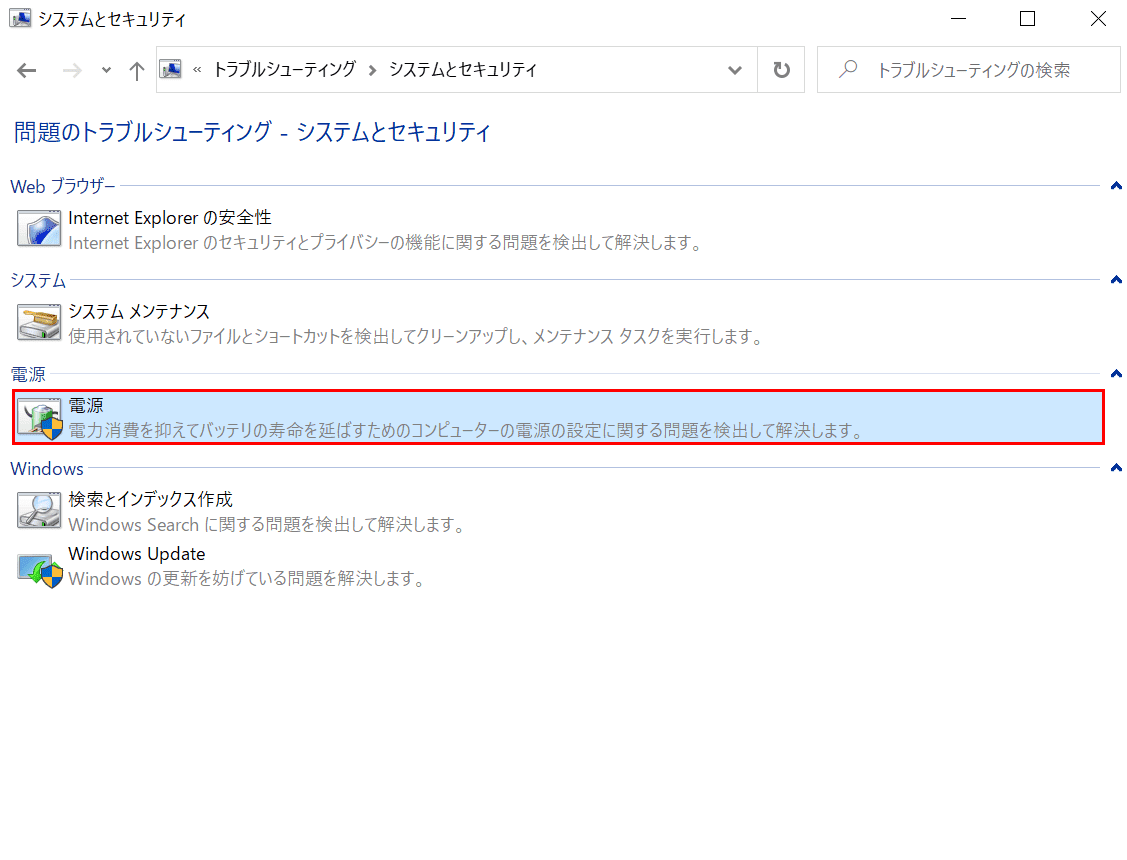Collapse the Web ブラウザー section
This screenshot has width=1127, height=860.
tap(1116, 186)
